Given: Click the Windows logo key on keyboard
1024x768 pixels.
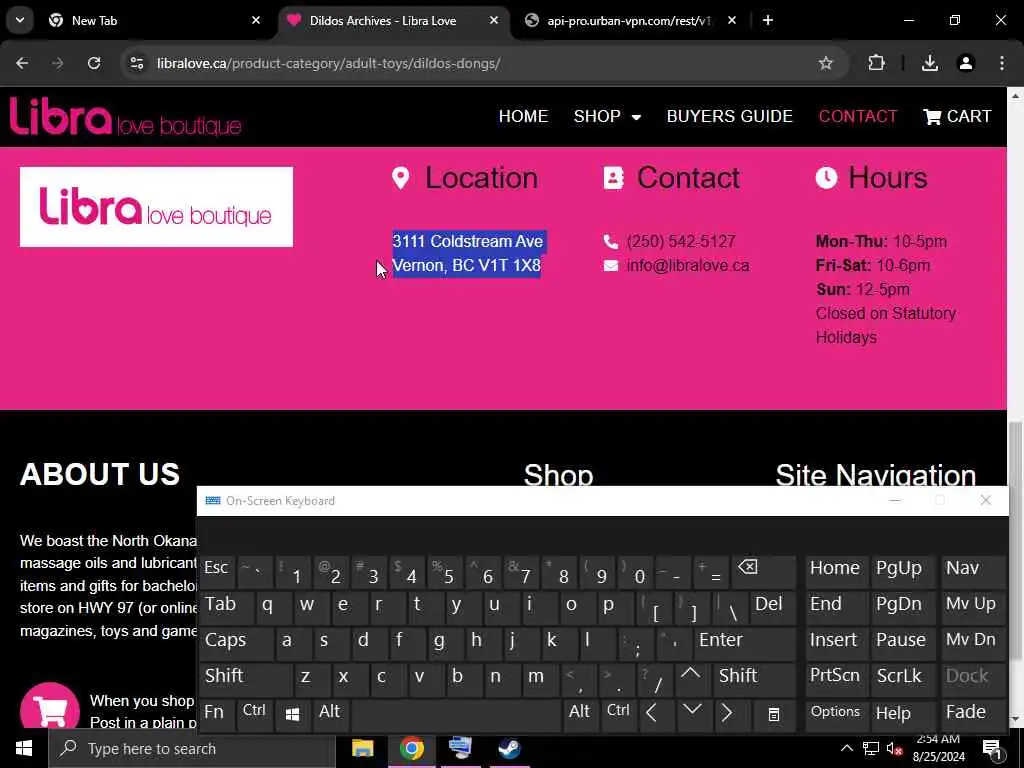Looking at the screenshot, I should 293,714.
